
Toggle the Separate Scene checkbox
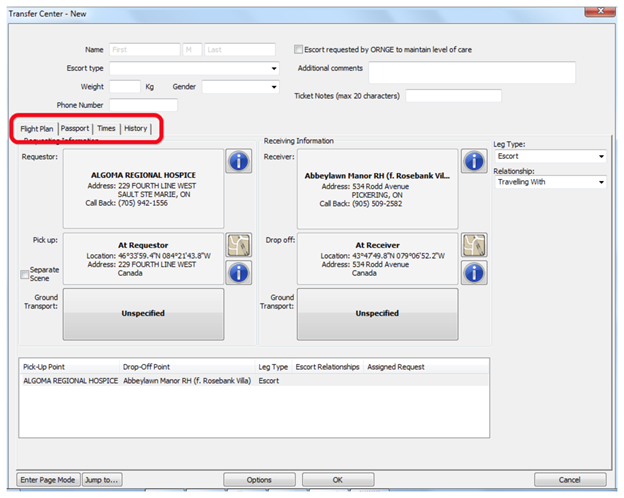click(x=25, y=274)
